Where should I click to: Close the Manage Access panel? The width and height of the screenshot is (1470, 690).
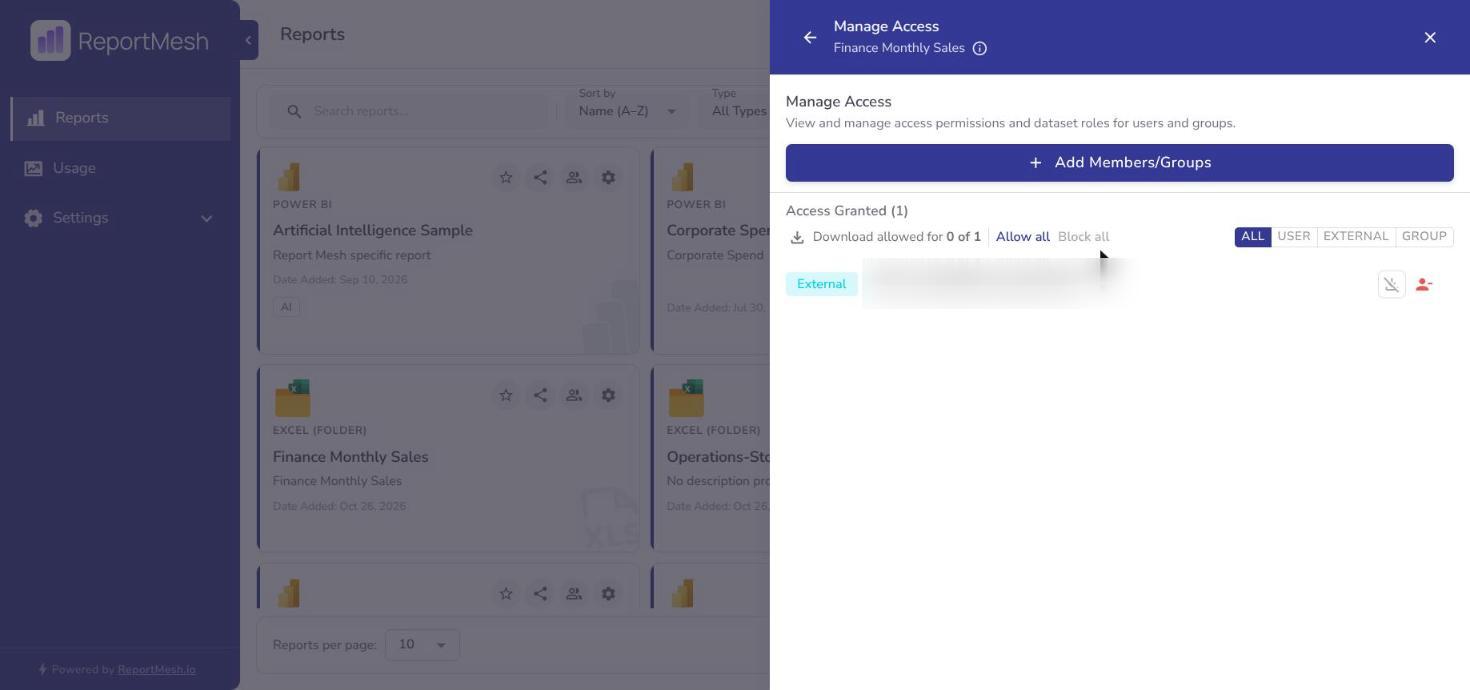pos(1430,37)
